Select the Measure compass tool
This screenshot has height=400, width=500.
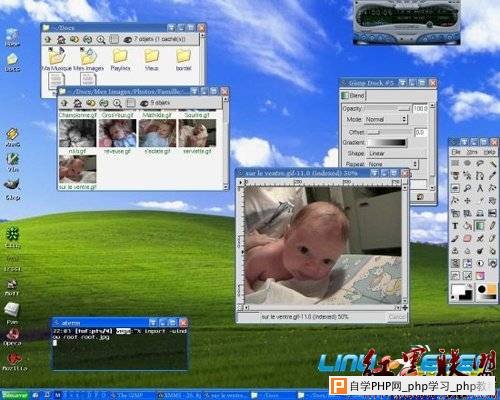480,188
